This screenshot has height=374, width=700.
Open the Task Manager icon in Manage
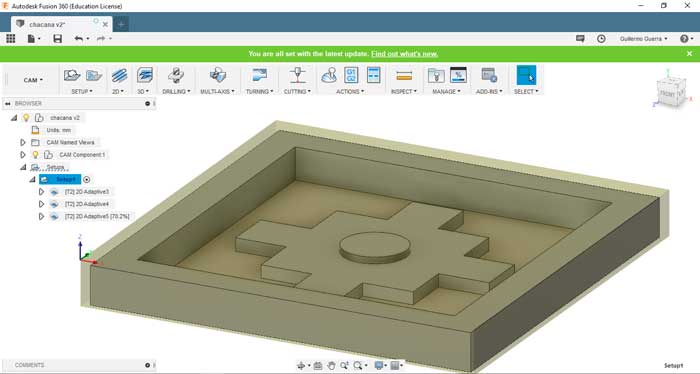458,75
